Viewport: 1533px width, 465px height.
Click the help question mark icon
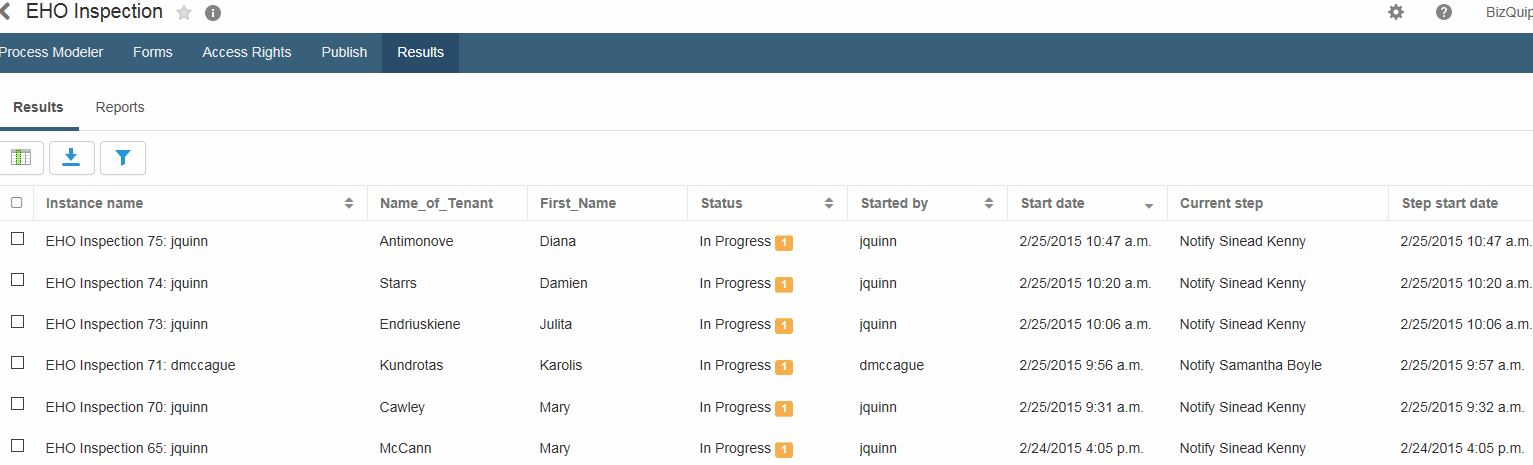pos(1443,13)
